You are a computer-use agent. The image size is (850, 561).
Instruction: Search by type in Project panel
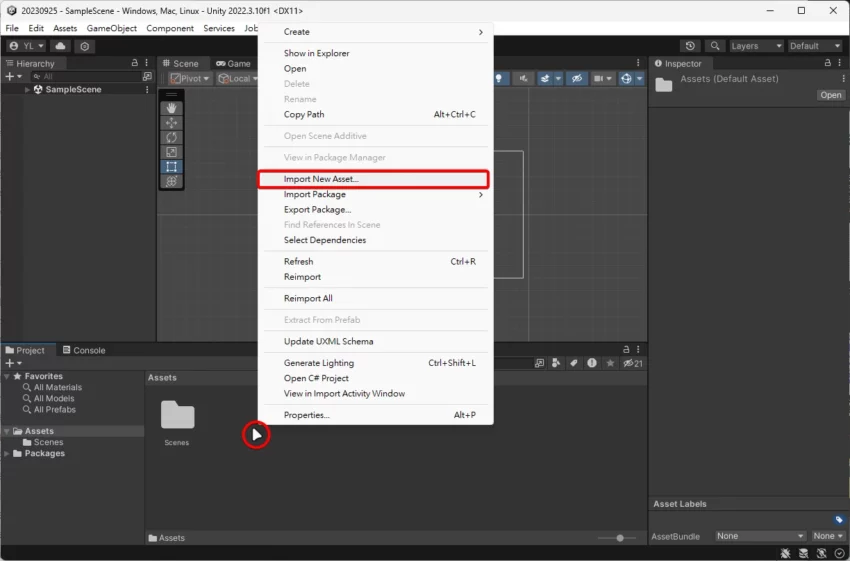pyautogui.click(x=556, y=363)
